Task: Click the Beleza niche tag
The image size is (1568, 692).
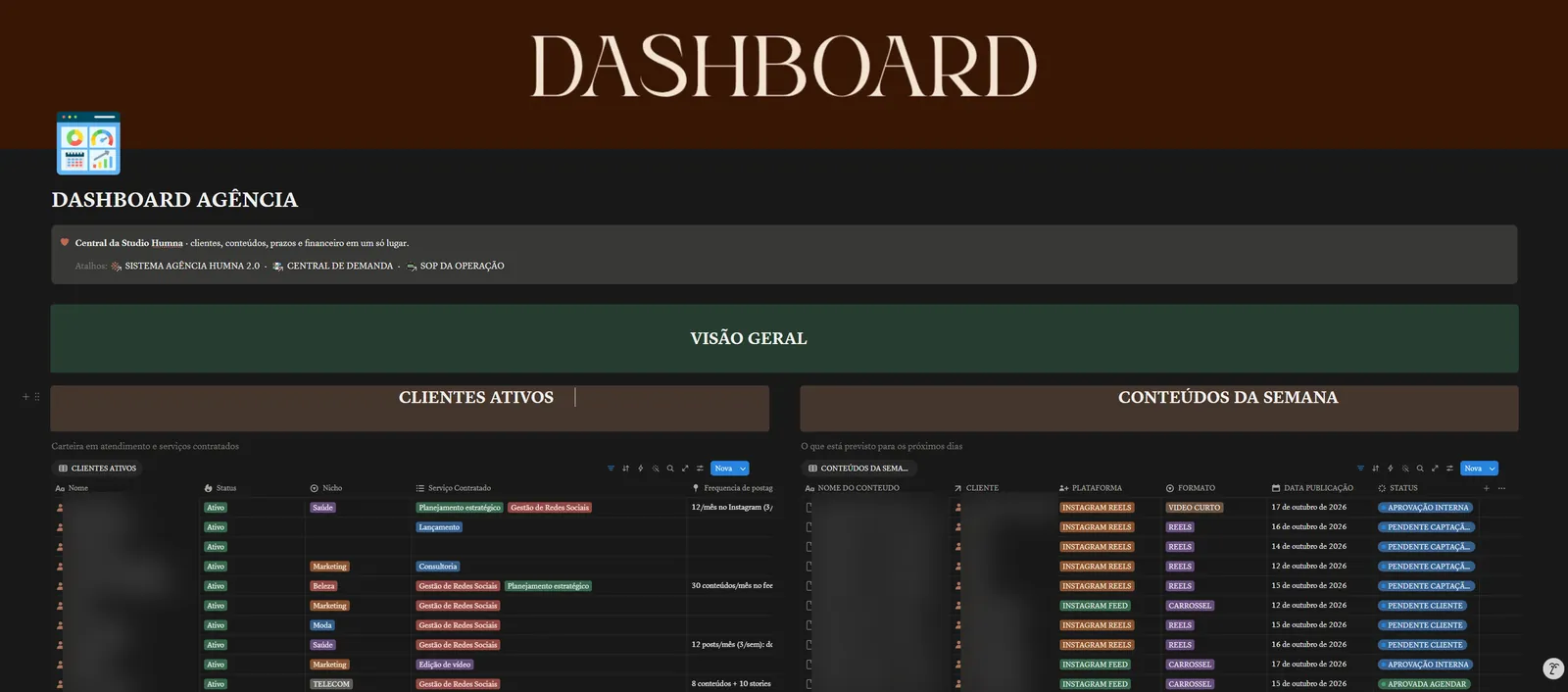Action: (x=324, y=586)
